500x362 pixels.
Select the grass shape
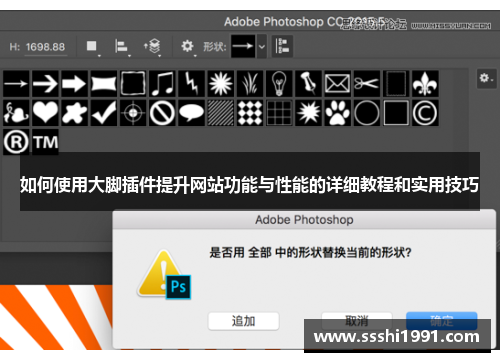[250, 84]
